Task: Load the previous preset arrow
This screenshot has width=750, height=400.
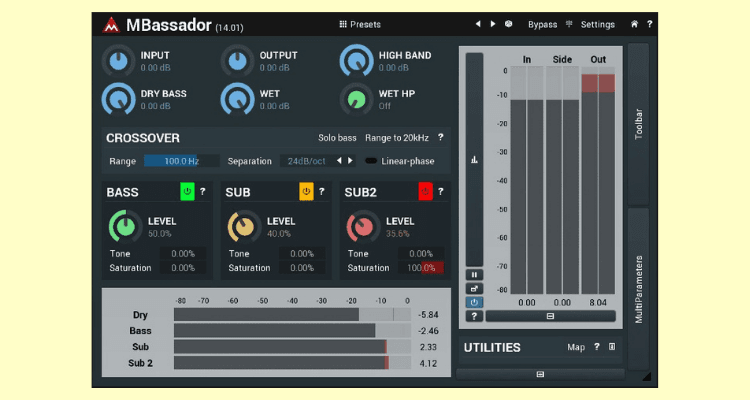Action: pyautogui.click(x=477, y=24)
